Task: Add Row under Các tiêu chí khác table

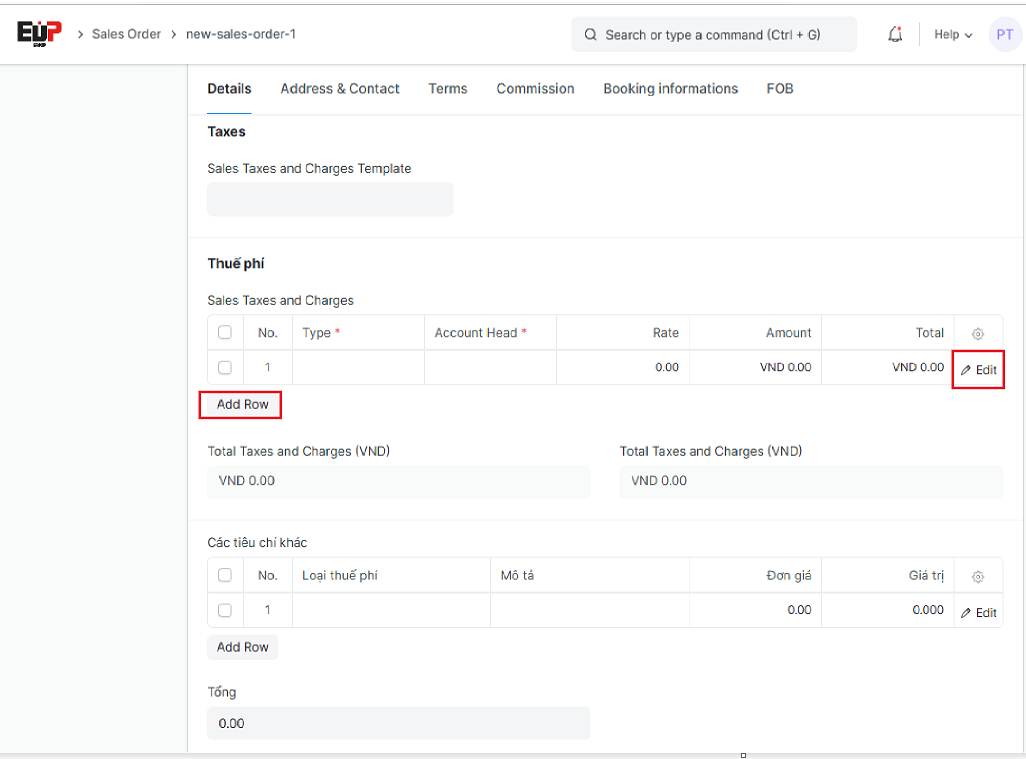Action: click(242, 647)
